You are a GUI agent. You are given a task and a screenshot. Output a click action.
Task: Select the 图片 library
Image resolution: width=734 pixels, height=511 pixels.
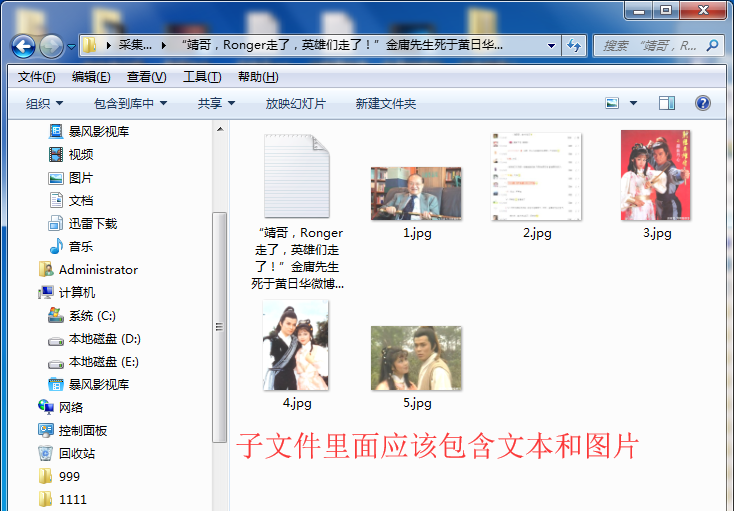point(71,178)
